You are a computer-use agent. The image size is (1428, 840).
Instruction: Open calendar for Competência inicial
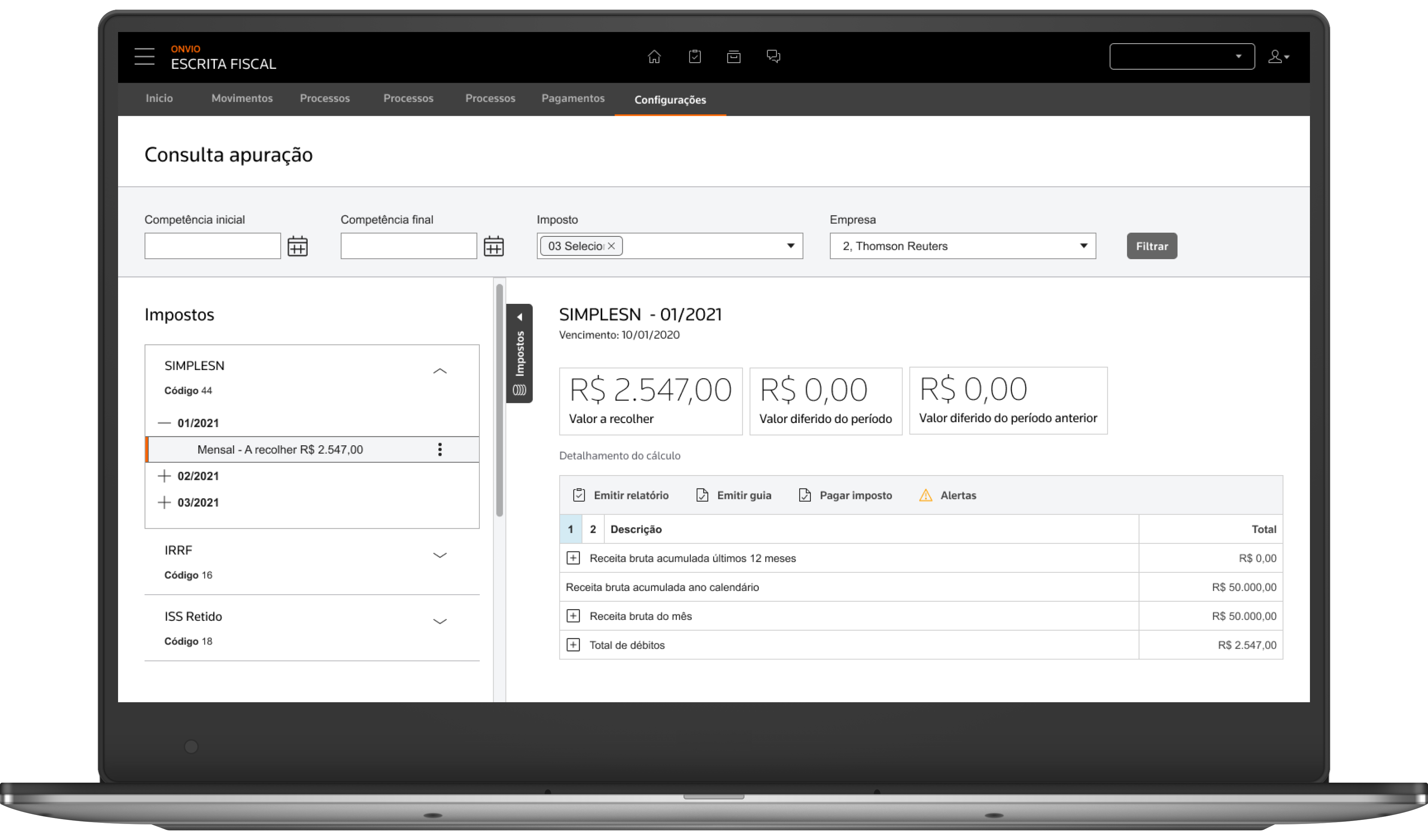coord(298,246)
